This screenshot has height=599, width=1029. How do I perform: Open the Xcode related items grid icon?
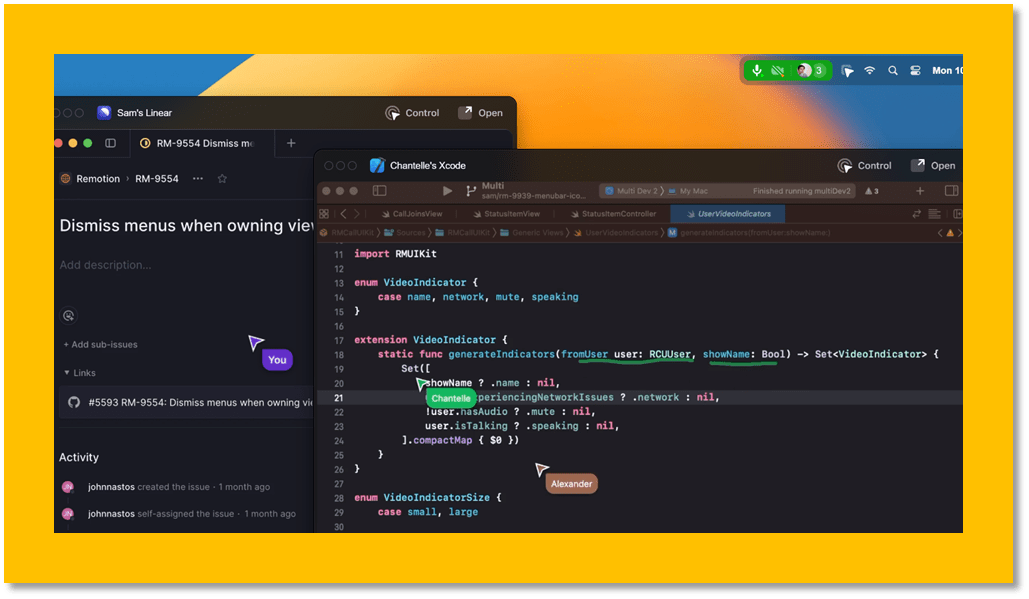pos(324,214)
